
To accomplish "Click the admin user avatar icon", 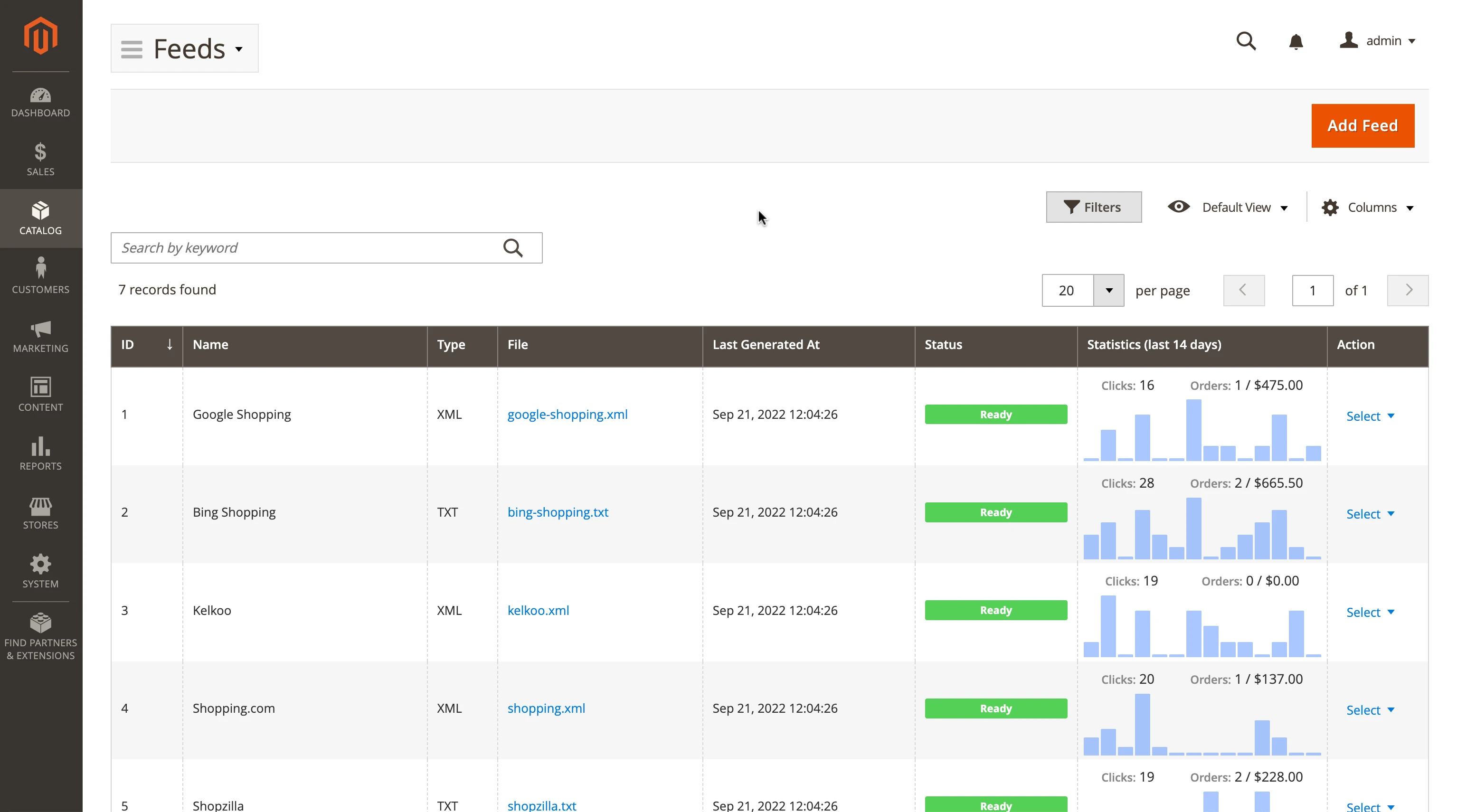I will (x=1349, y=40).
